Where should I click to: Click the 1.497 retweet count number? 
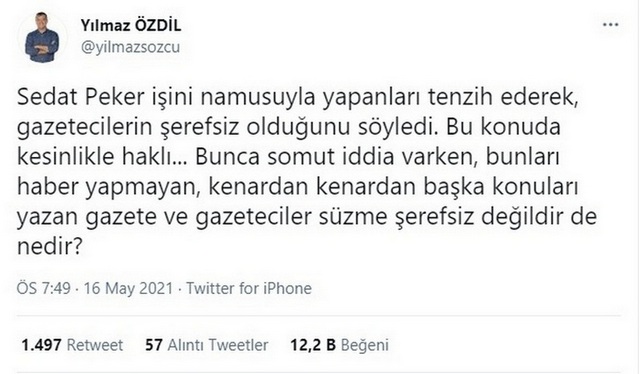click(x=41, y=345)
